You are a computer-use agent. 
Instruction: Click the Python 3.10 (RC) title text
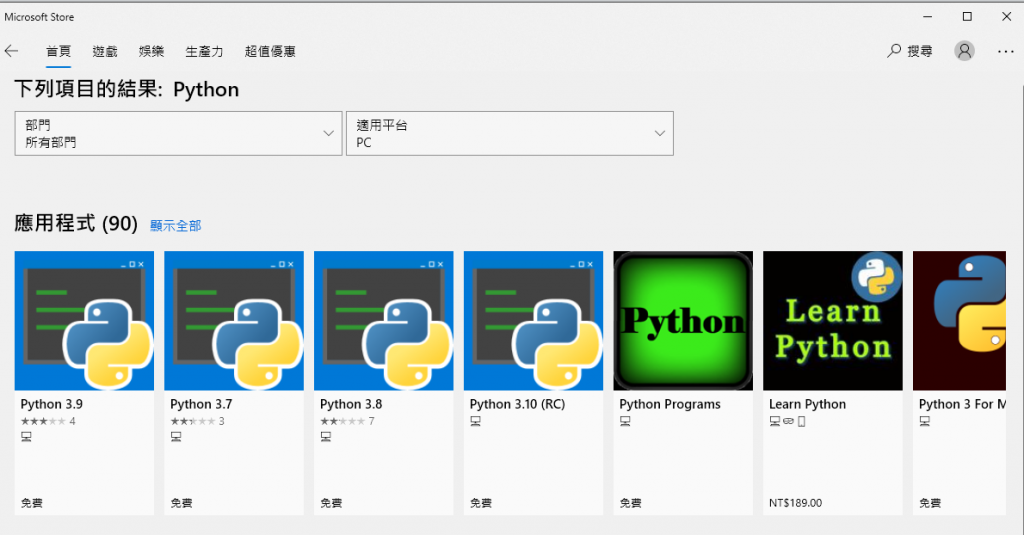point(517,404)
